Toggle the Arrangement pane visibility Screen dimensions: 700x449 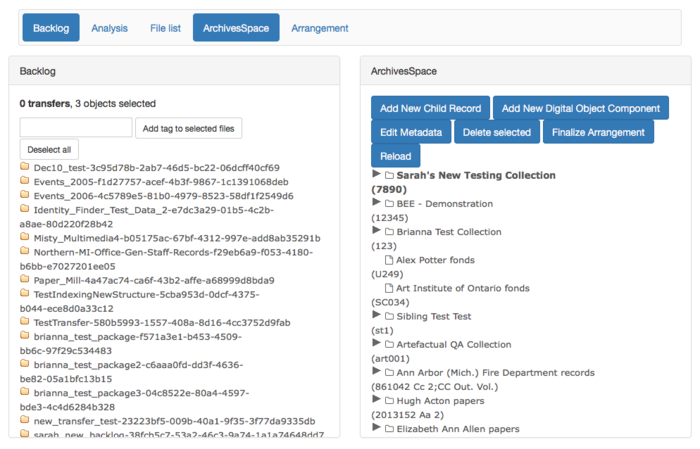[x=320, y=28]
